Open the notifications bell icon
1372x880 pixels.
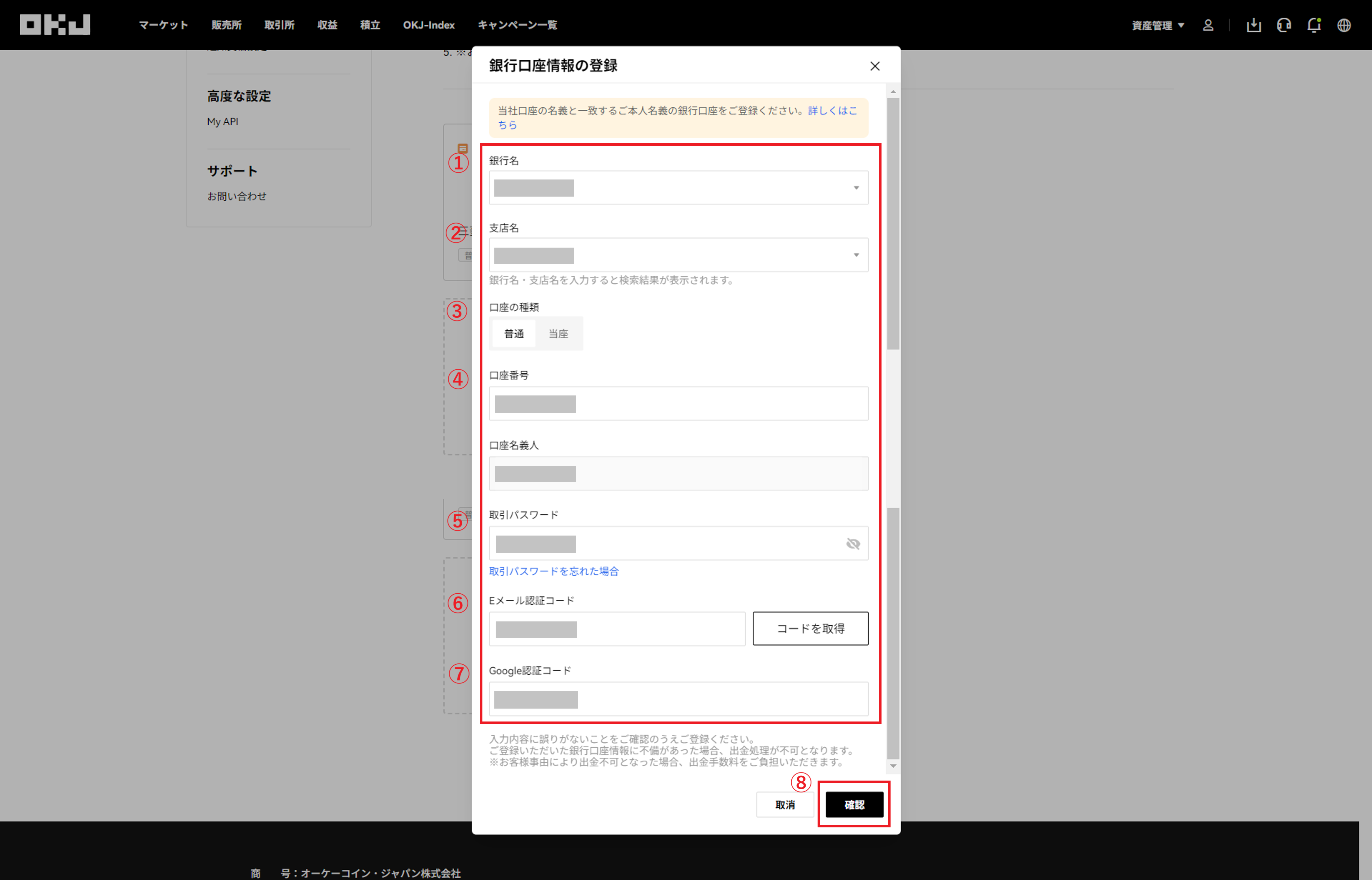[x=1314, y=25]
